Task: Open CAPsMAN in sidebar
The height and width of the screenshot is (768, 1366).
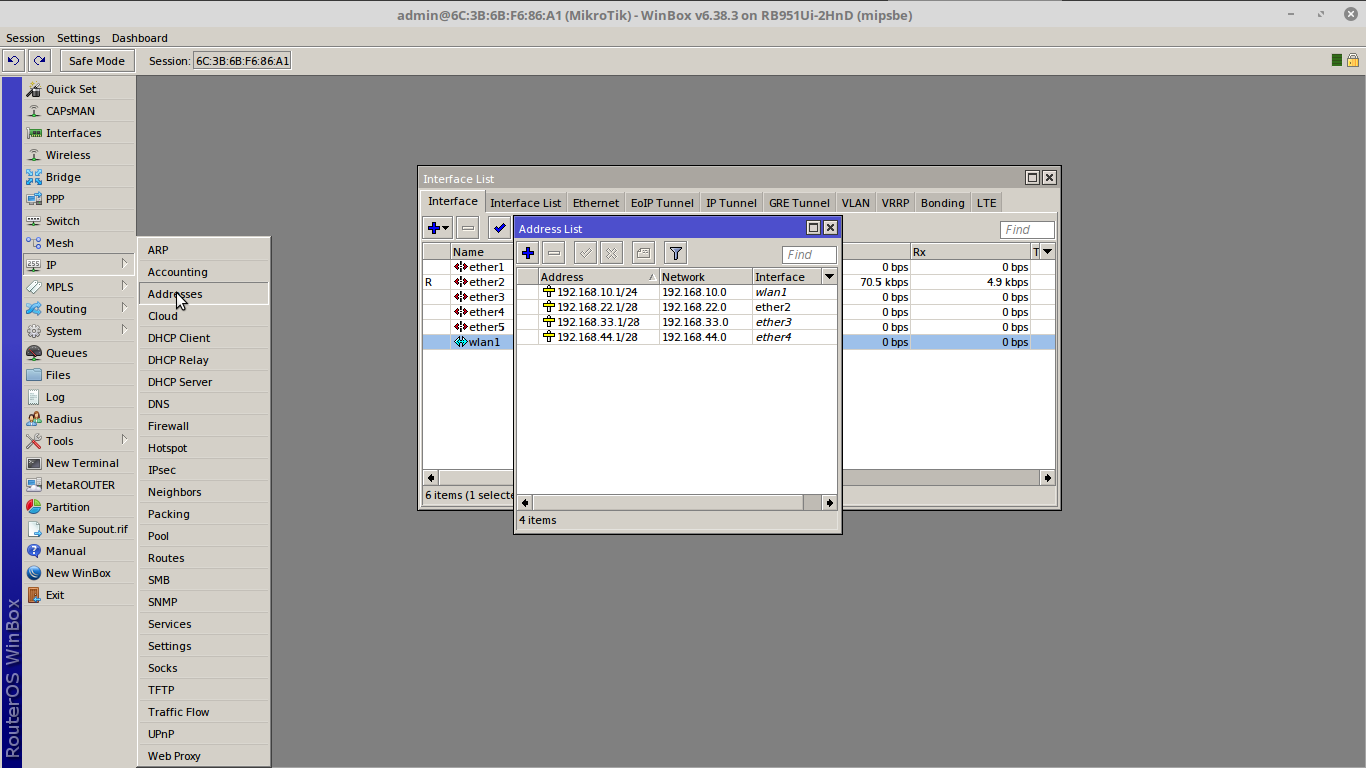Action: [79, 111]
